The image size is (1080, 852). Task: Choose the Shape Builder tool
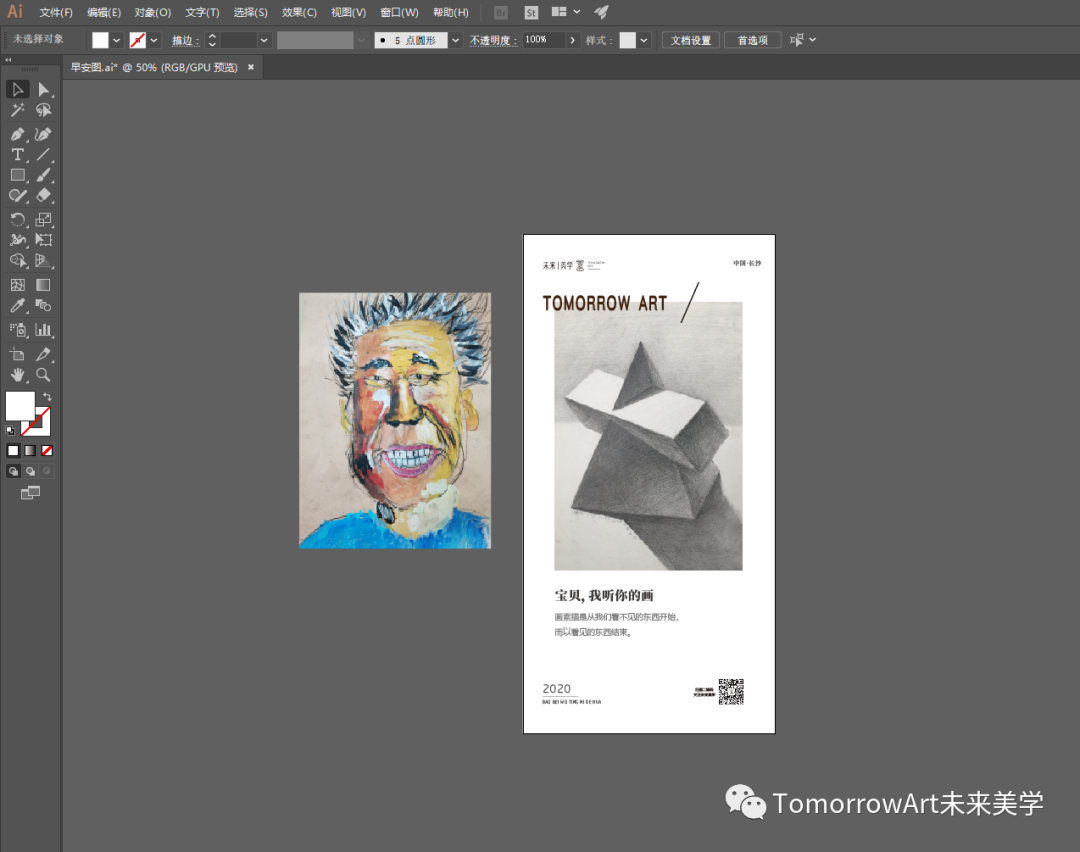(x=18, y=260)
